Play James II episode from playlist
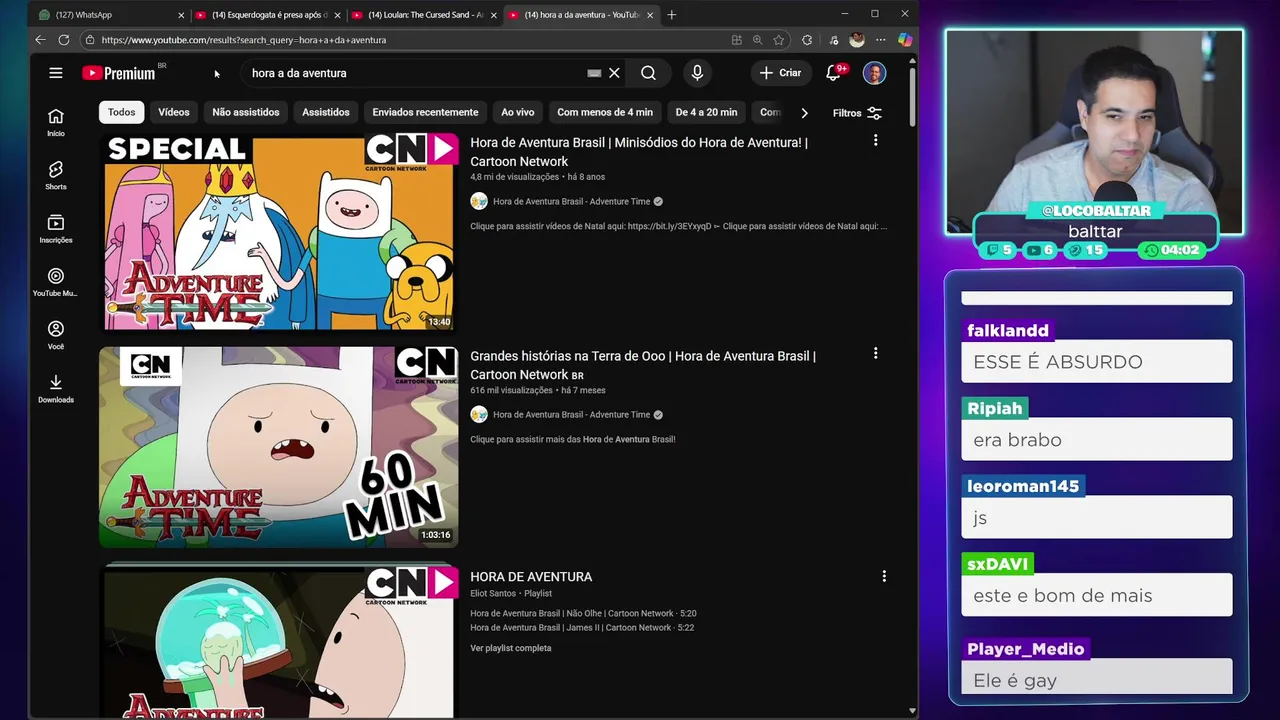The height and width of the screenshot is (720, 1280). coord(582,628)
